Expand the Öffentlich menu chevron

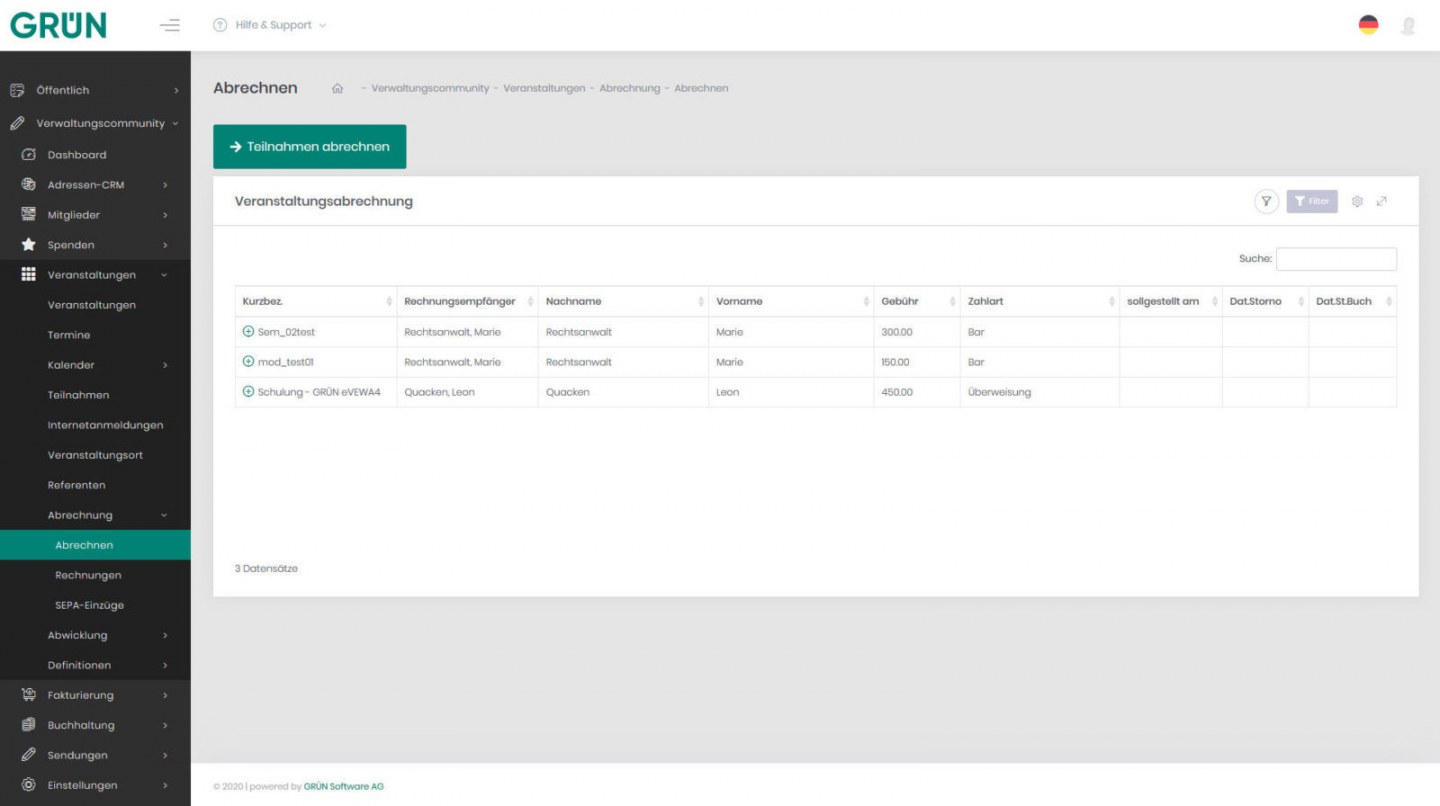[x=176, y=91]
